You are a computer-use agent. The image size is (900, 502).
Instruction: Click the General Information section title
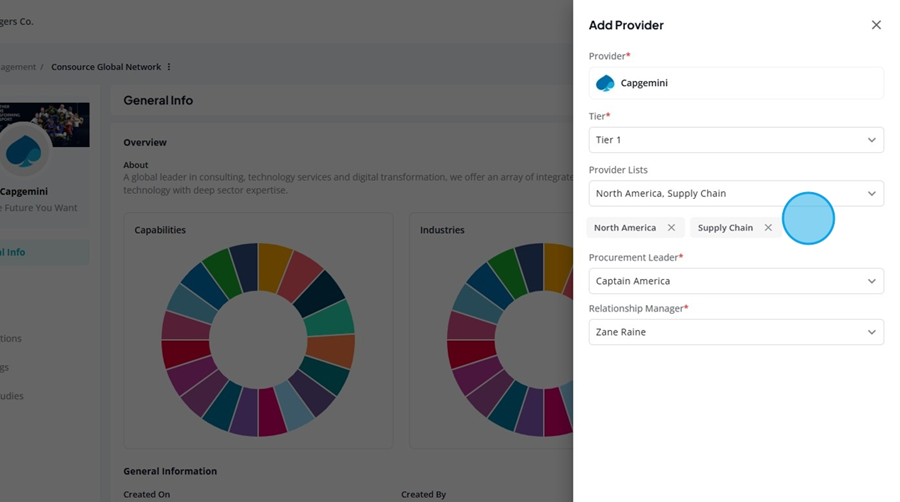(170, 471)
